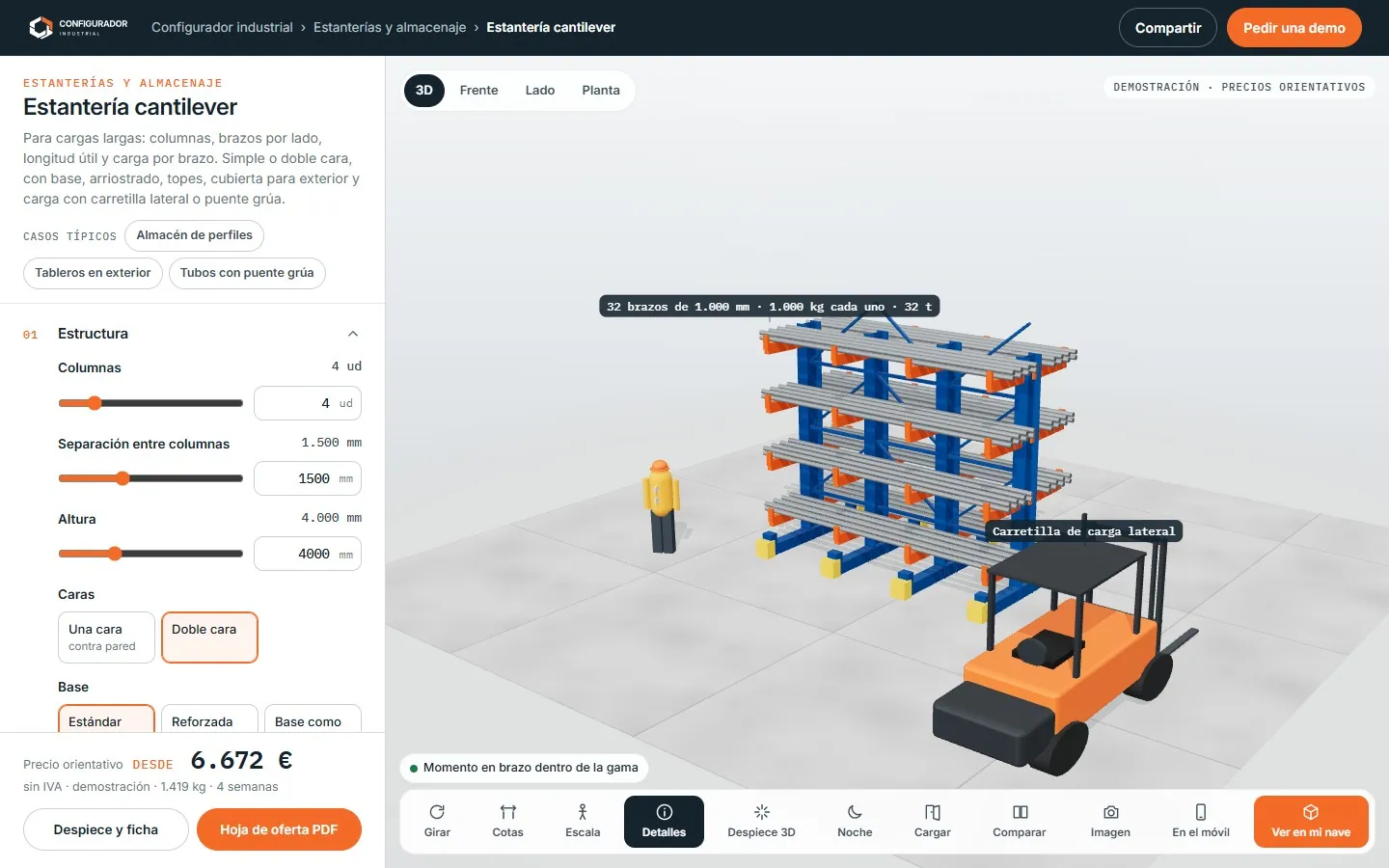The width and height of the screenshot is (1389, 868).
Task: Switch to the Lado view tab
Action: pyautogui.click(x=540, y=91)
